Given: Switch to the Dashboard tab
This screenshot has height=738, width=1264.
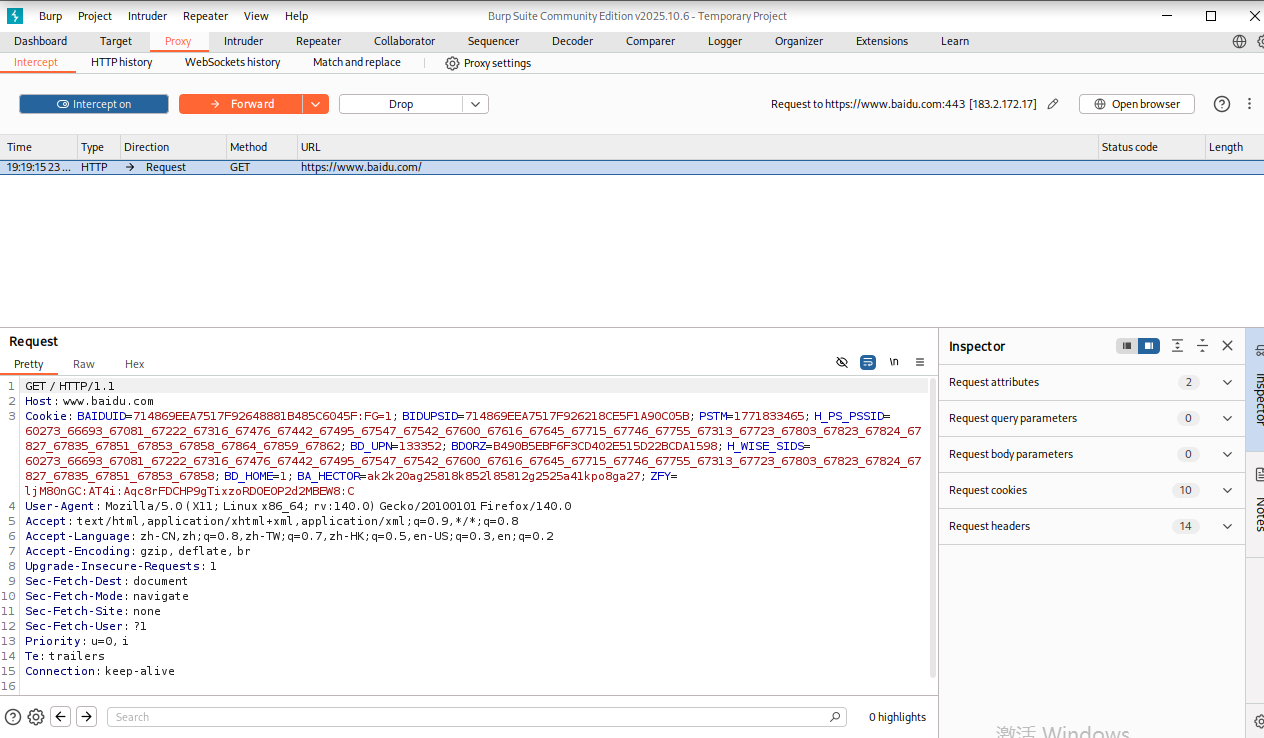Looking at the screenshot, I should (41, 41).
